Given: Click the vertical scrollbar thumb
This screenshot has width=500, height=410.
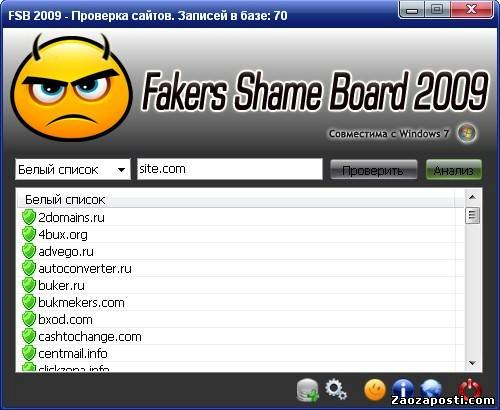Looking at the screenshot, I should (472, 215).
